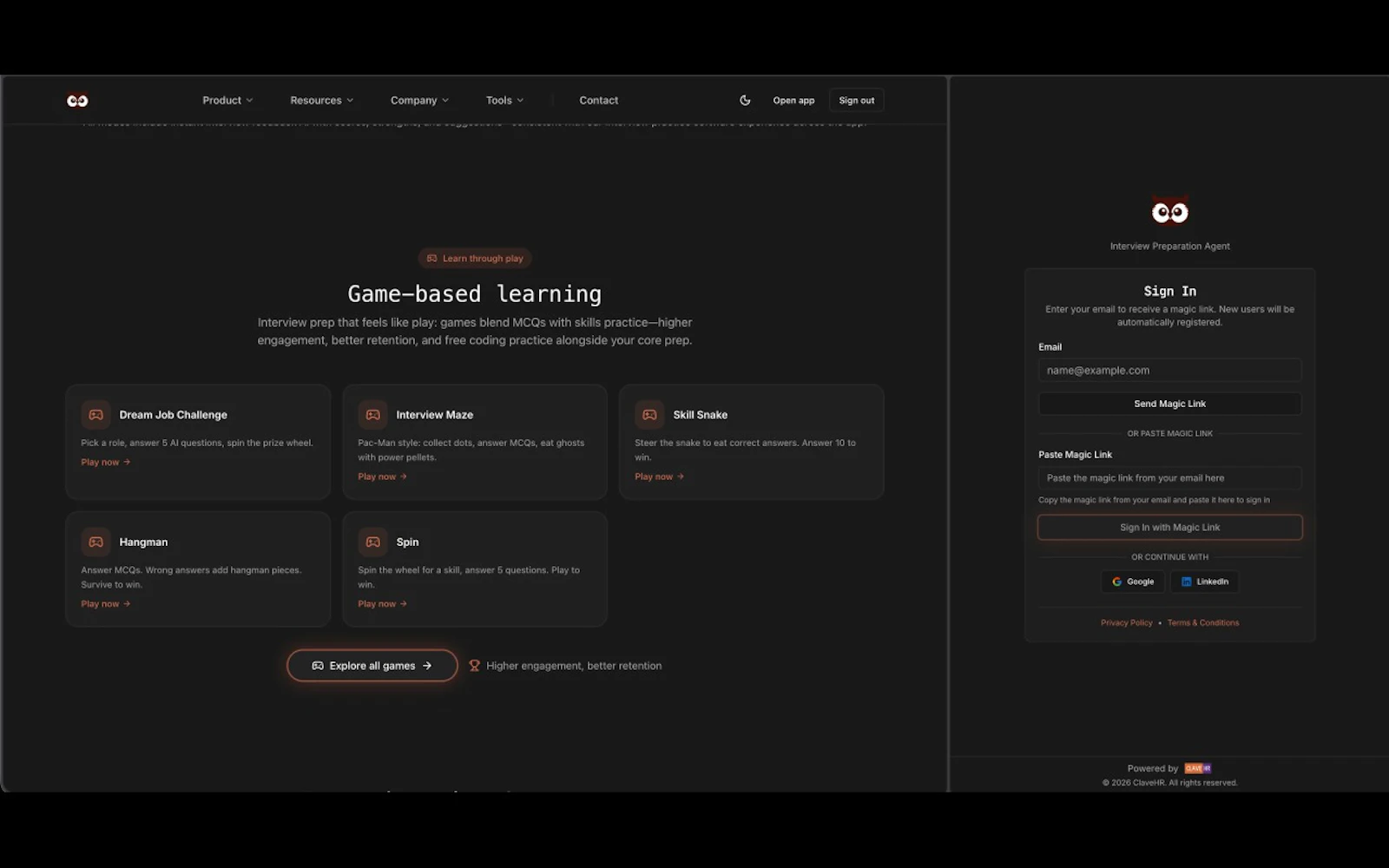Play now on Spin
The width and height of the screenshot is (1389, 868).
point(383,604)
